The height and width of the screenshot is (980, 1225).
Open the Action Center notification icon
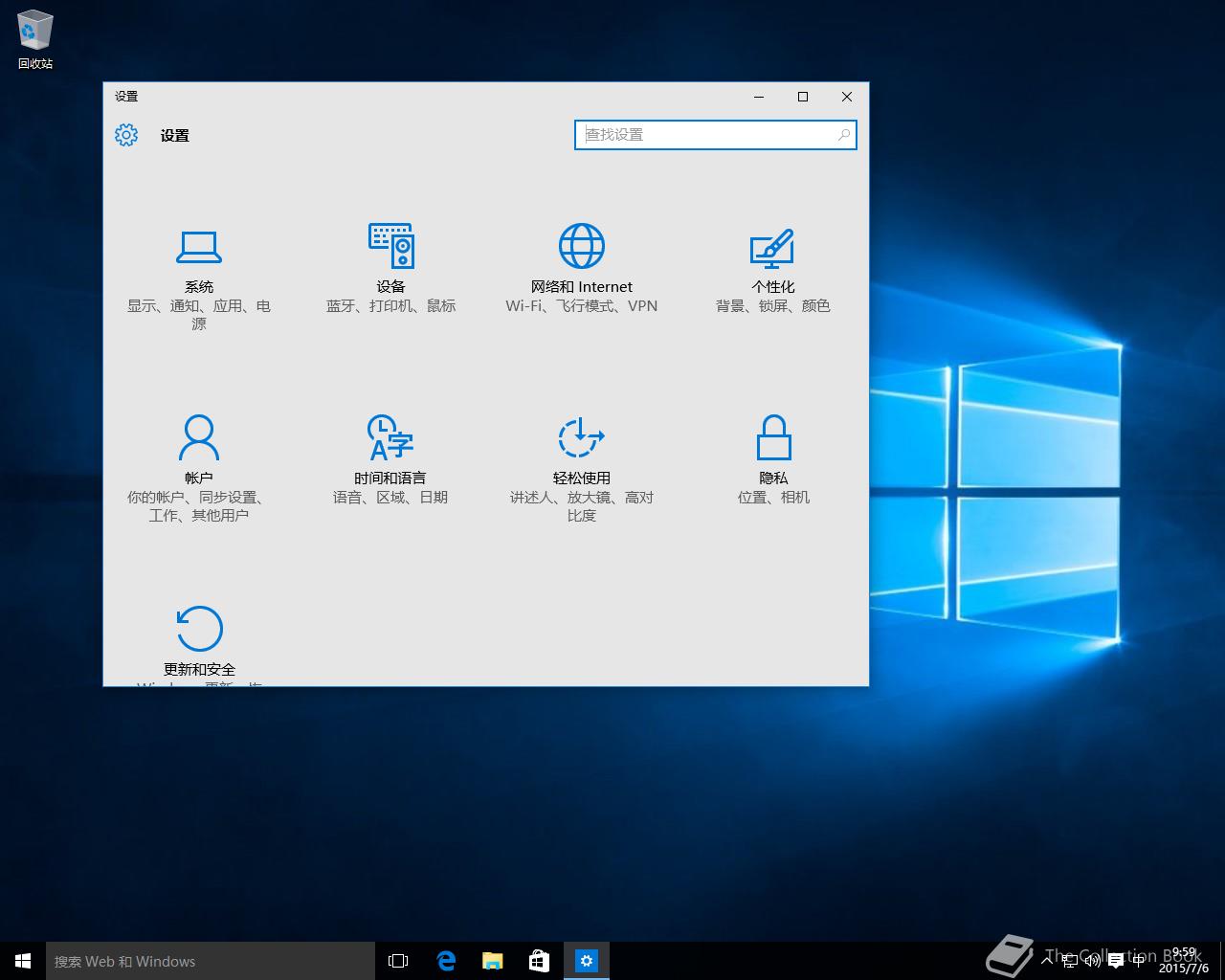(1115, 961)
